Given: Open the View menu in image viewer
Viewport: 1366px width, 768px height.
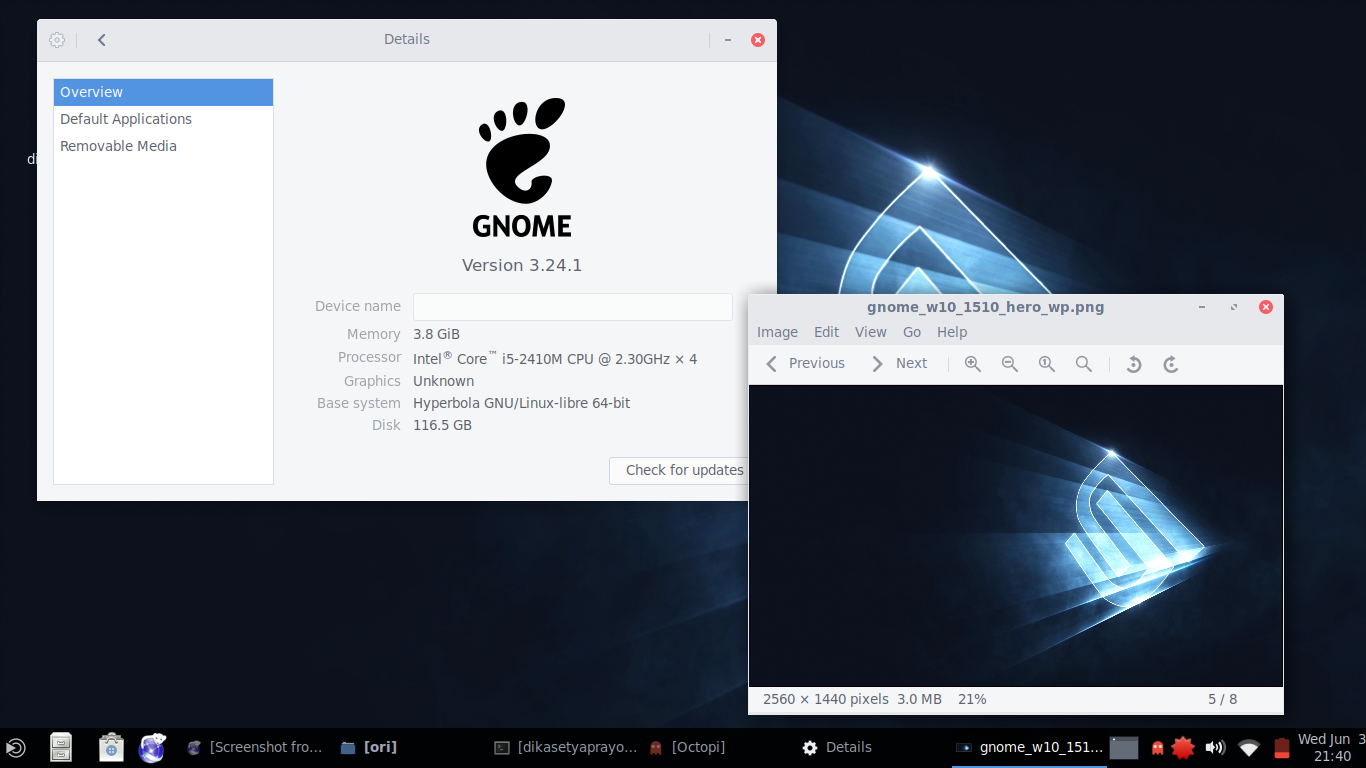Looking at the screenshot, I should tap(870, 332).
